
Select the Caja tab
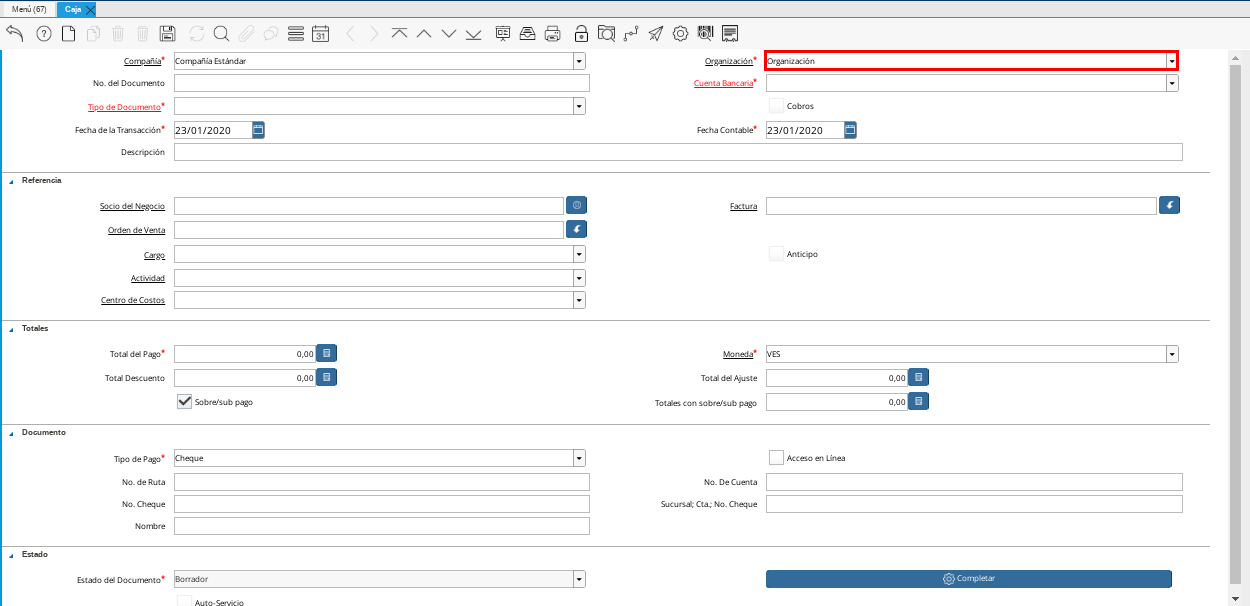pyautogui.click(x=72, y=9)
